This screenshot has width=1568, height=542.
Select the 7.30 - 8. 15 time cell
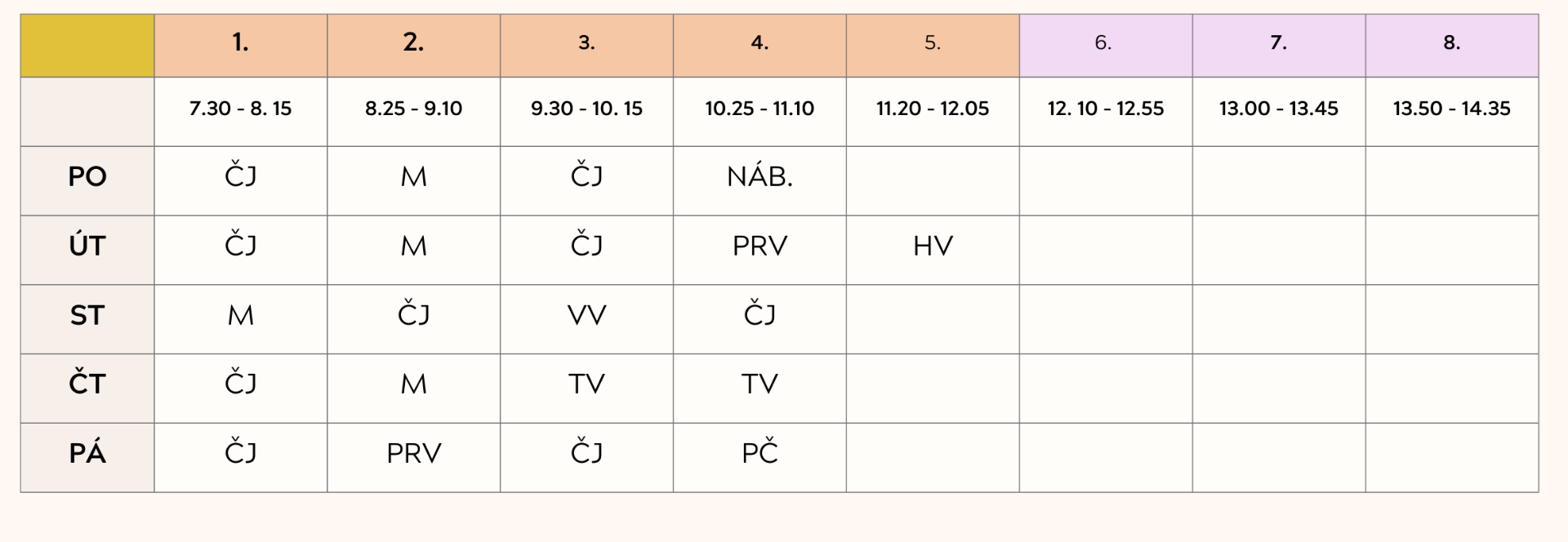(241, 112)
